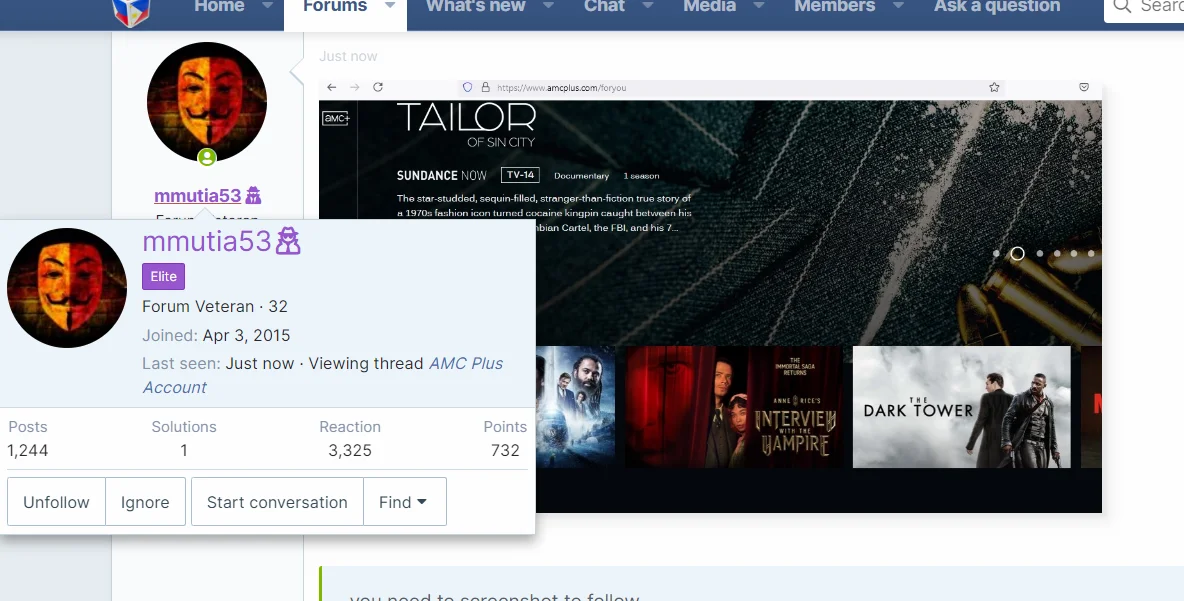Click the TV-14 rating badge
1184x601 pixels.
(520, 175)
